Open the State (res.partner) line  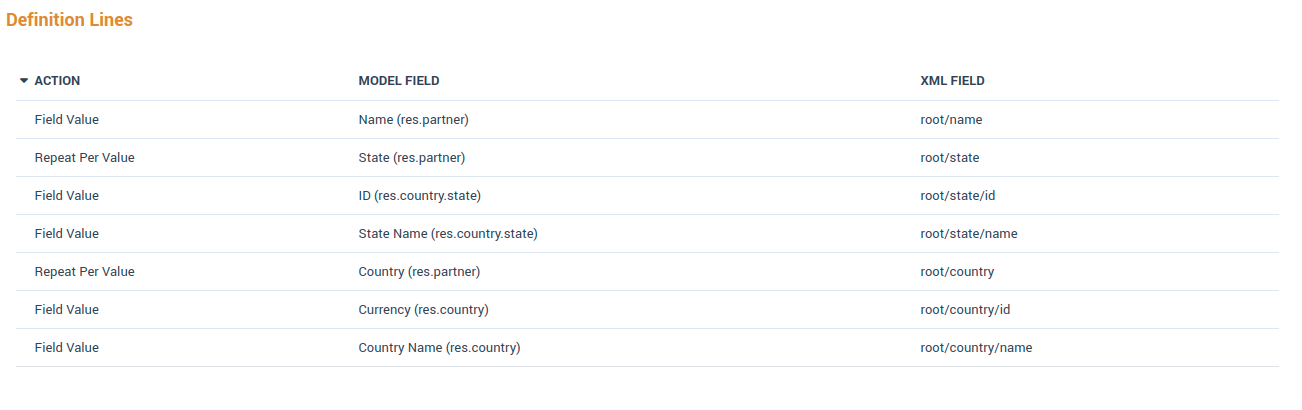411,158
